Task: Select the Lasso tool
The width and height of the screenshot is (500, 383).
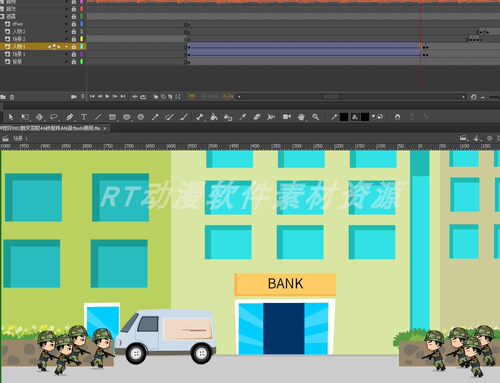Action: point(54,117)
